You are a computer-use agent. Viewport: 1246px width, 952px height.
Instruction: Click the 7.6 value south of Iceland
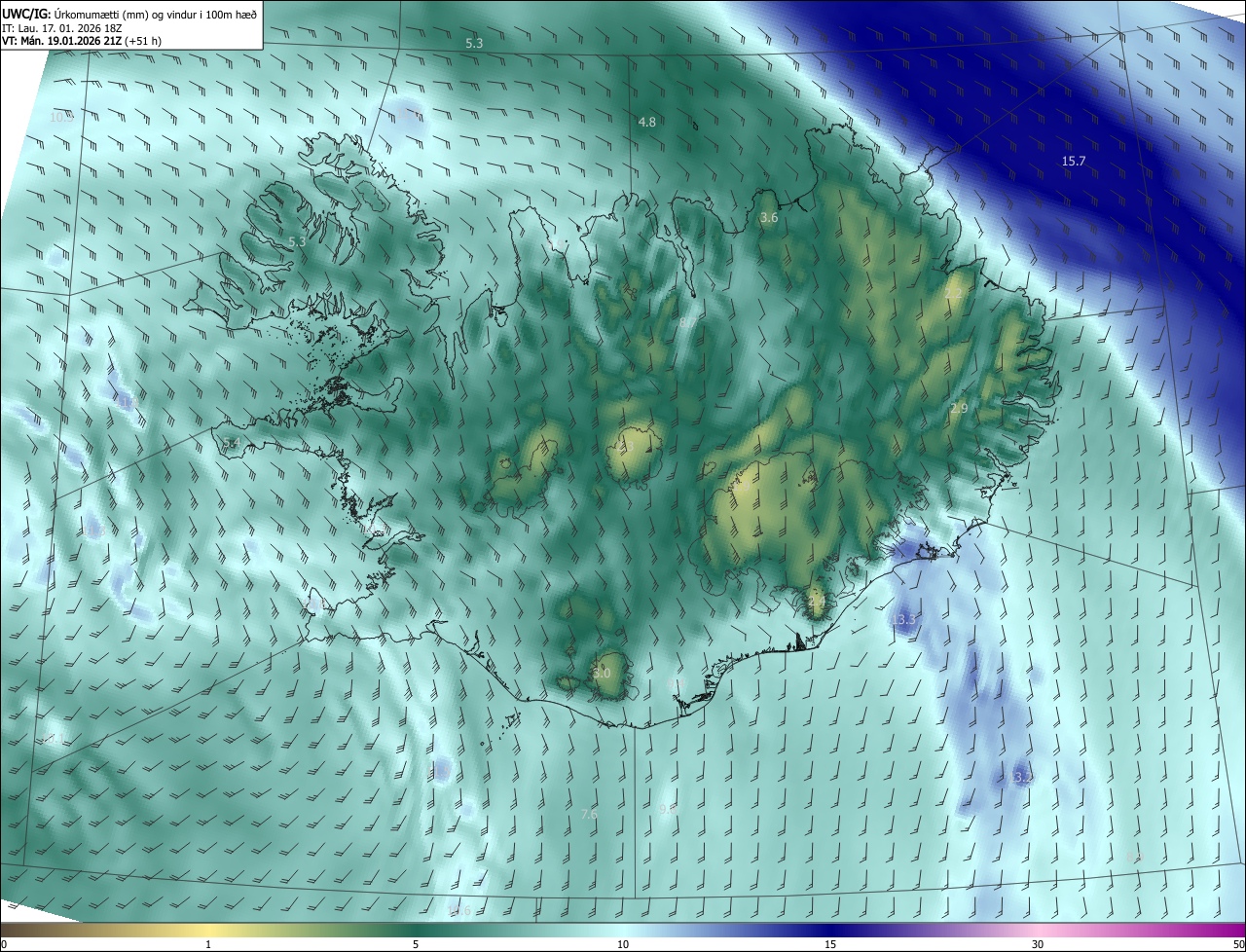click(x=589, y=814)
